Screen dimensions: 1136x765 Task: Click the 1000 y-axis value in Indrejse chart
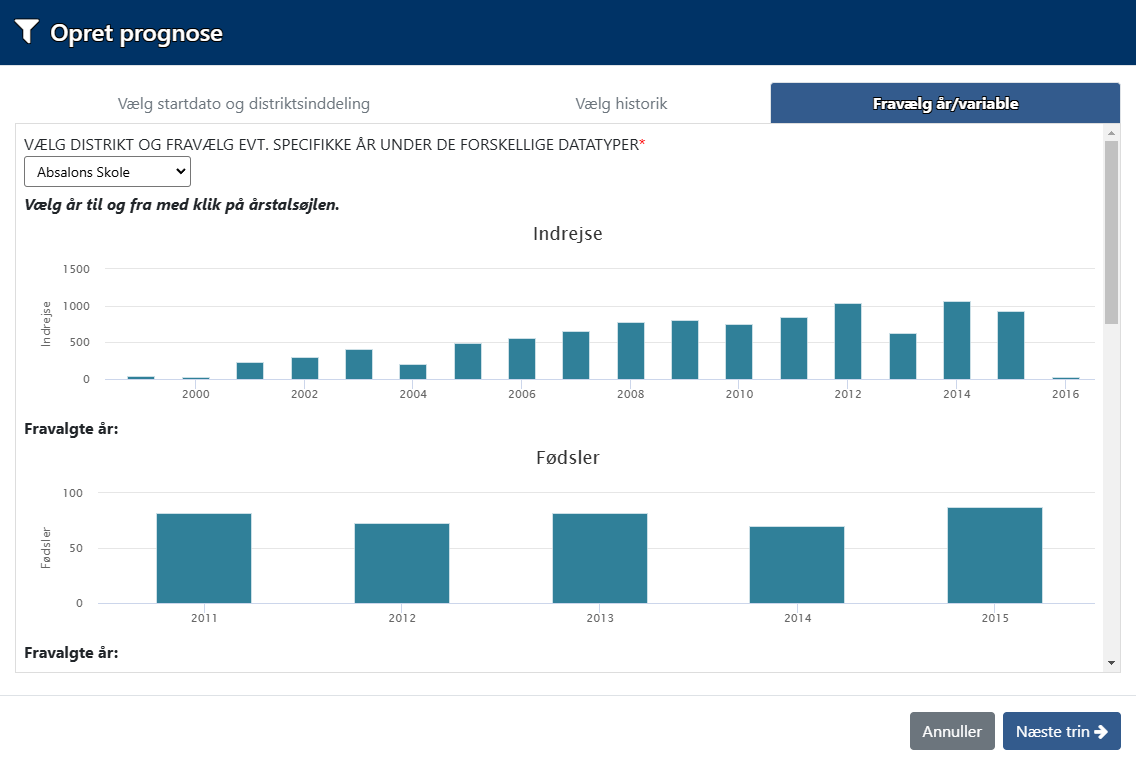tap(76, 306)
